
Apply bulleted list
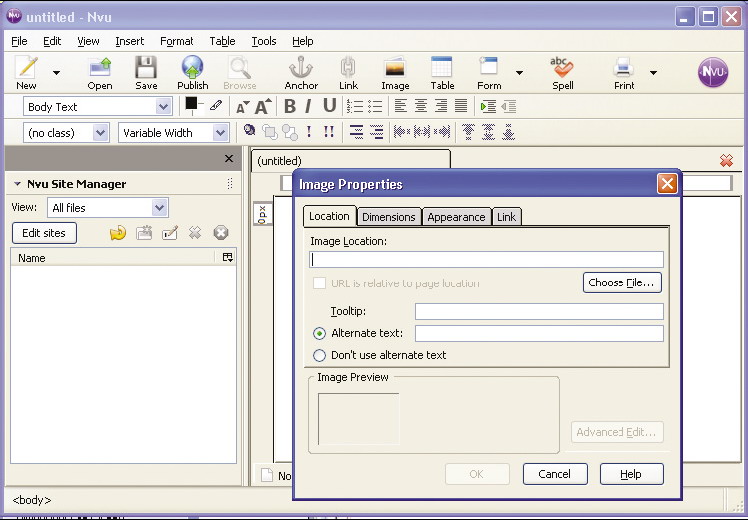point(375,106)
